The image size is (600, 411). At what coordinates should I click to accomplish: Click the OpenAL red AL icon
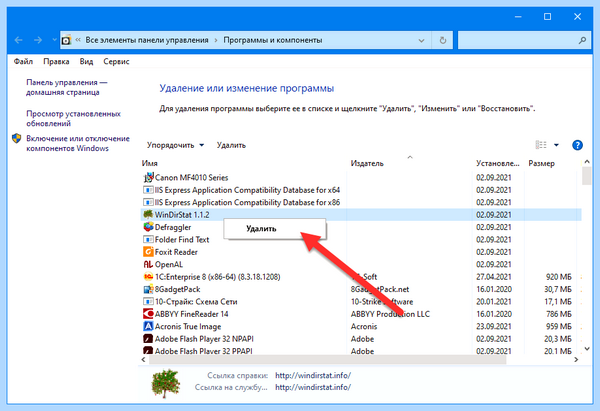point(148,264)
